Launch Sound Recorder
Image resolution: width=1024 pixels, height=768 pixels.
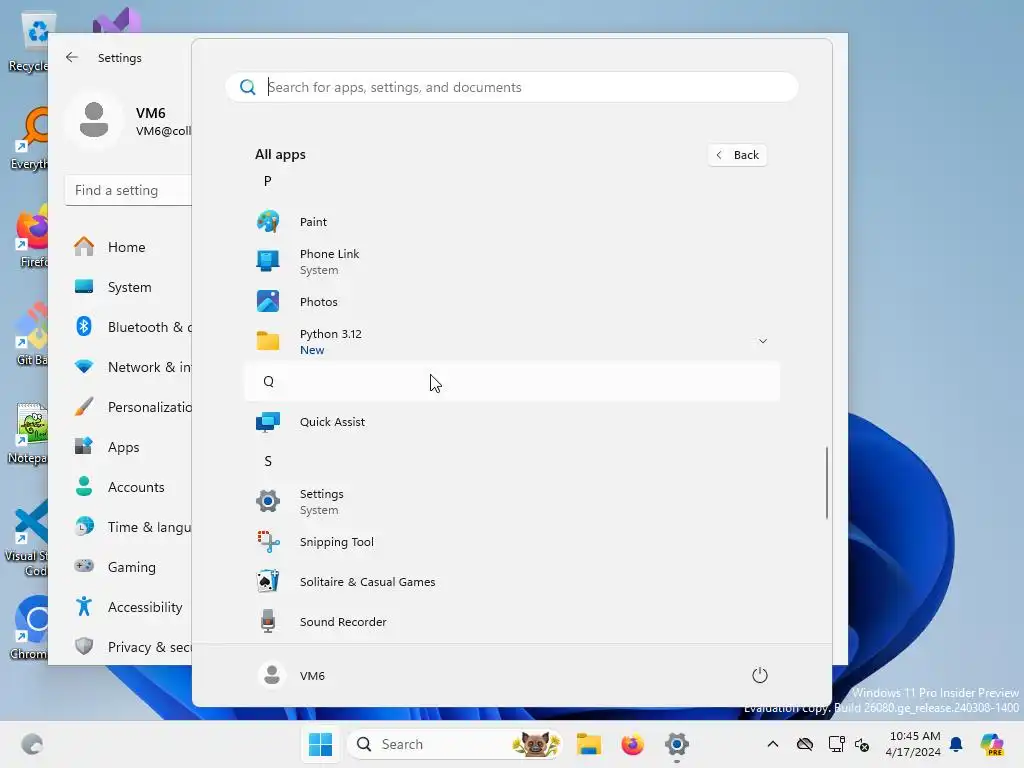click(511, 622)
